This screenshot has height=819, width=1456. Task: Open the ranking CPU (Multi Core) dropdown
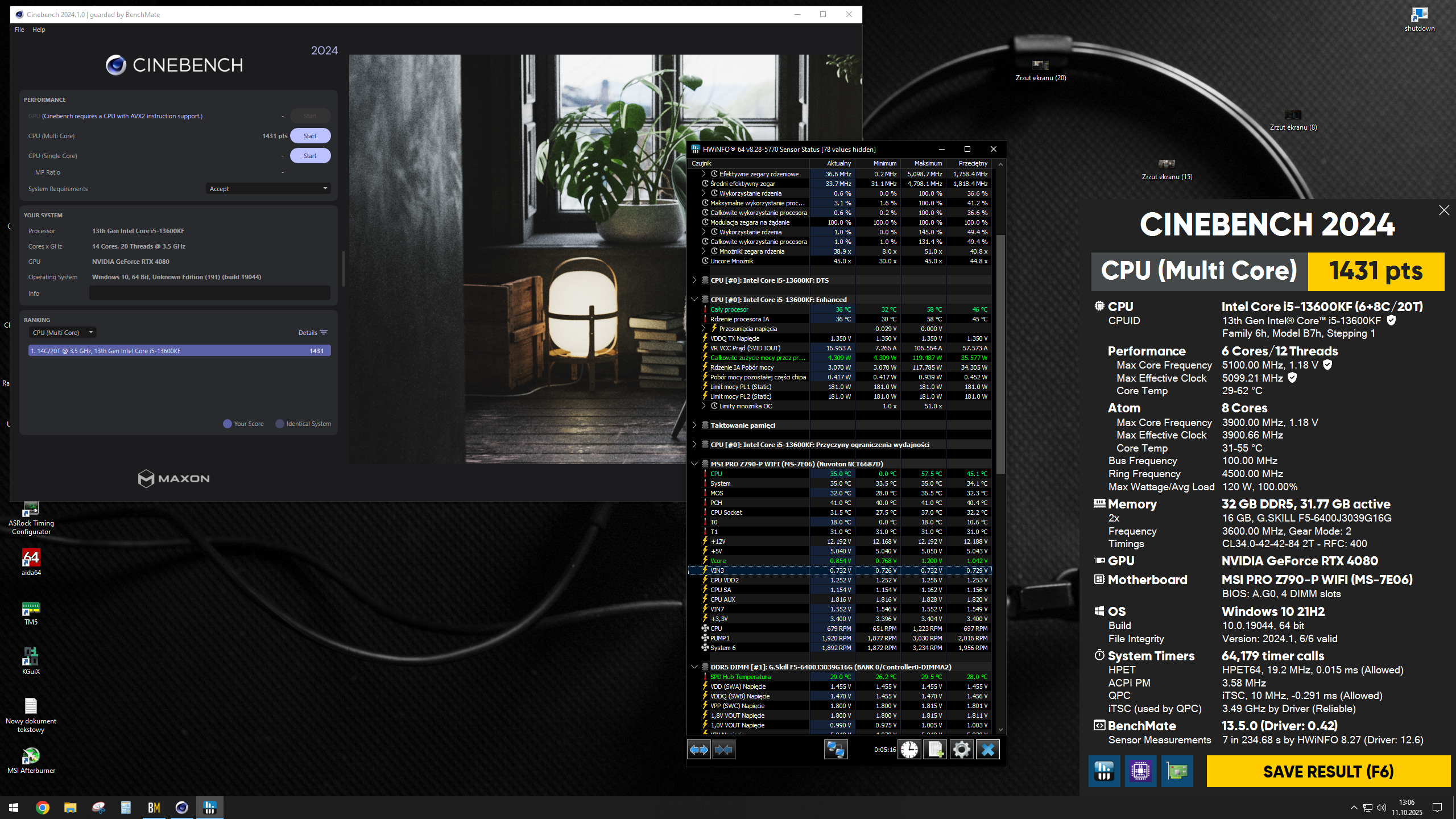[62, 333]
